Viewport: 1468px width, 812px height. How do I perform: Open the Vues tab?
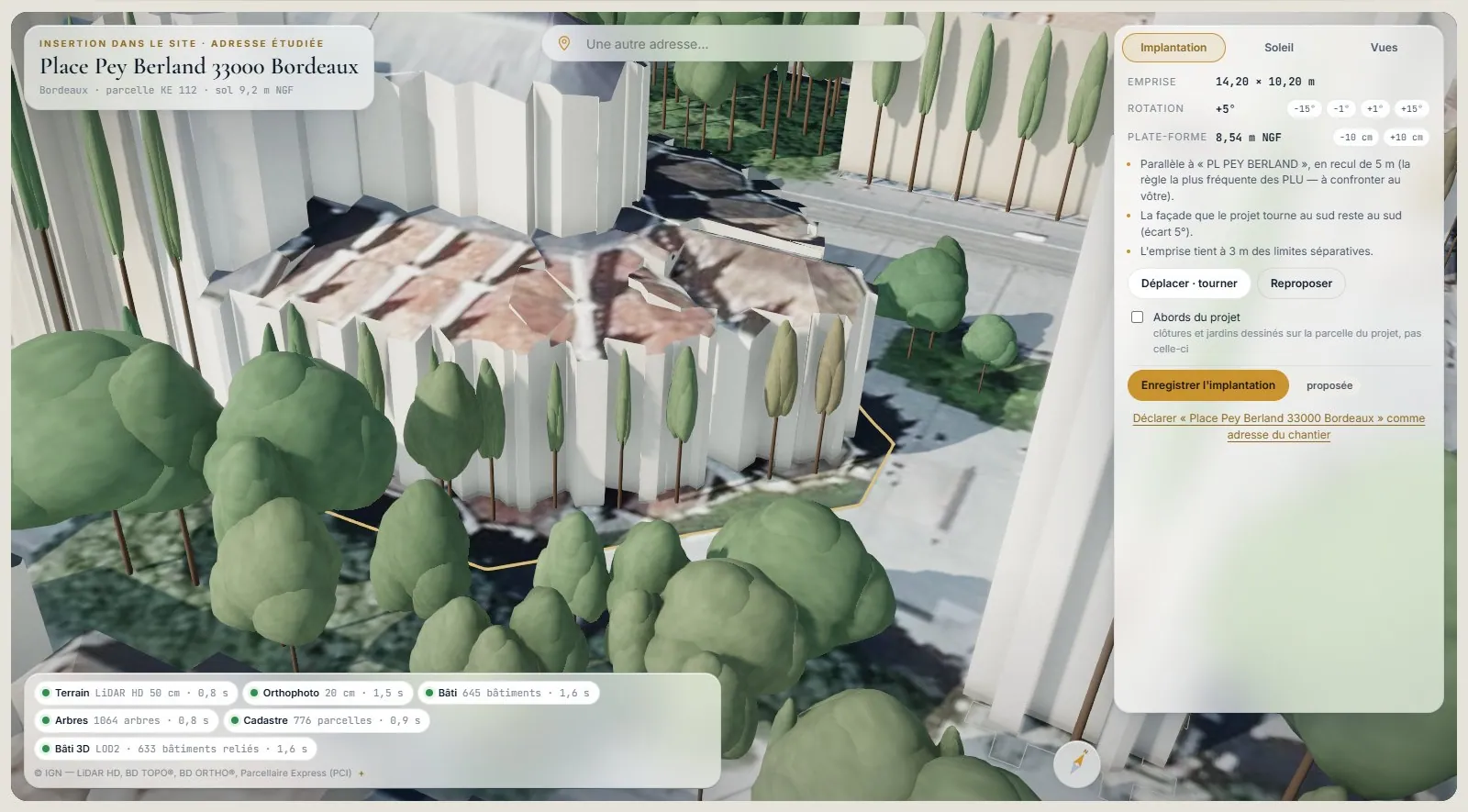point(1384,48)
